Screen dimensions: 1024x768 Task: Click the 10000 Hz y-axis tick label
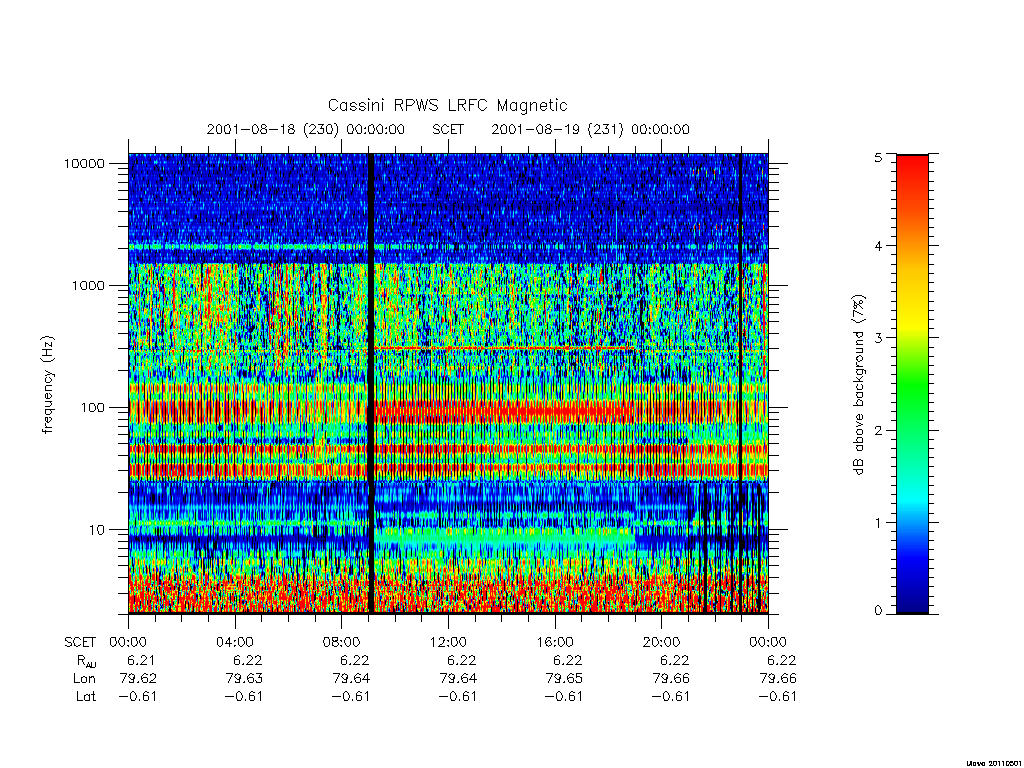click(84, 163)
